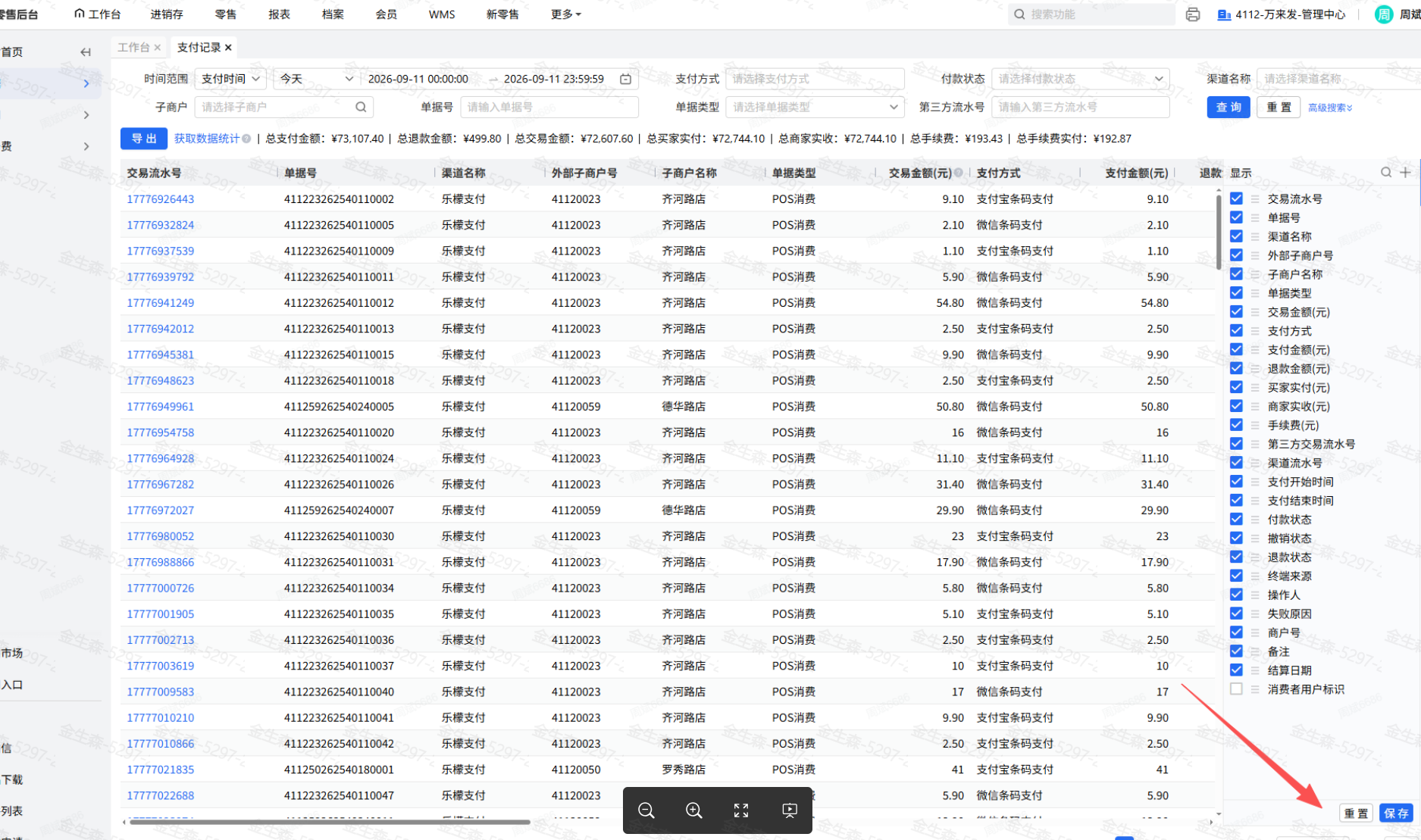1421x840 pixels.
Task: Open transaction link 17776926443
Action: [x=160, y=199]
